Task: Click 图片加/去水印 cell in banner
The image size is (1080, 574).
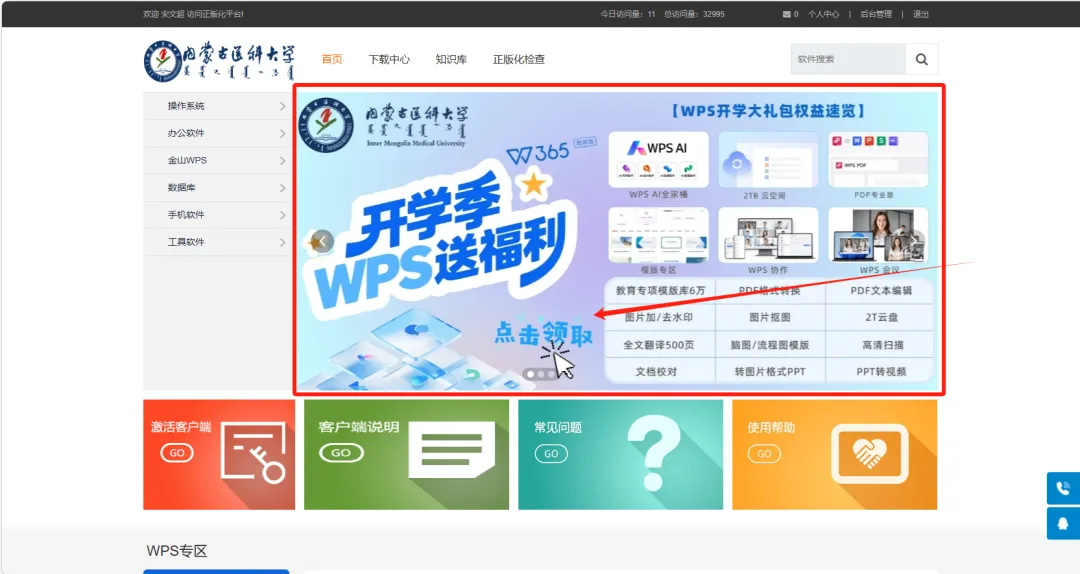Action: [x=659, y=318]
